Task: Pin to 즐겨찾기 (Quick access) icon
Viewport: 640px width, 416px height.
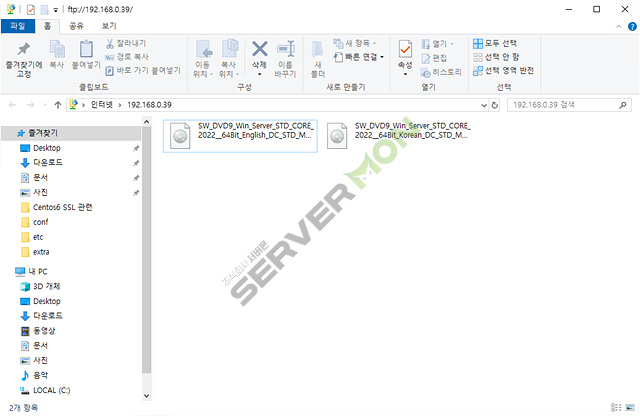Action: pyautogui.click(x=24, y=59)
